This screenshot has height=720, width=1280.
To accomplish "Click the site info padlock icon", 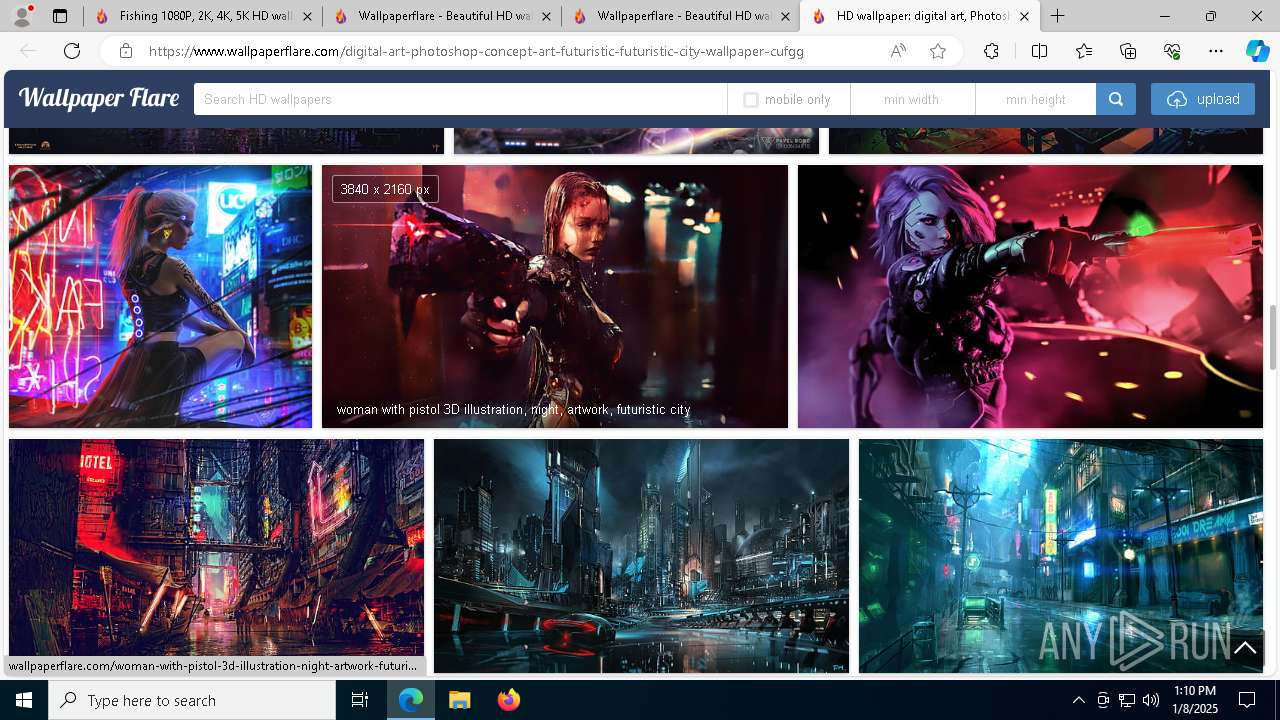I will 126,51.
